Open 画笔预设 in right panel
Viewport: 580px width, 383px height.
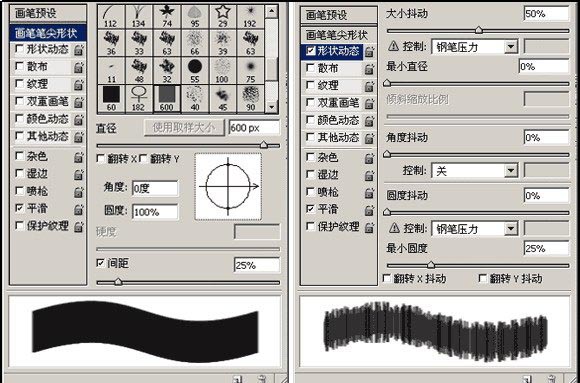click(x=338, y=15)
